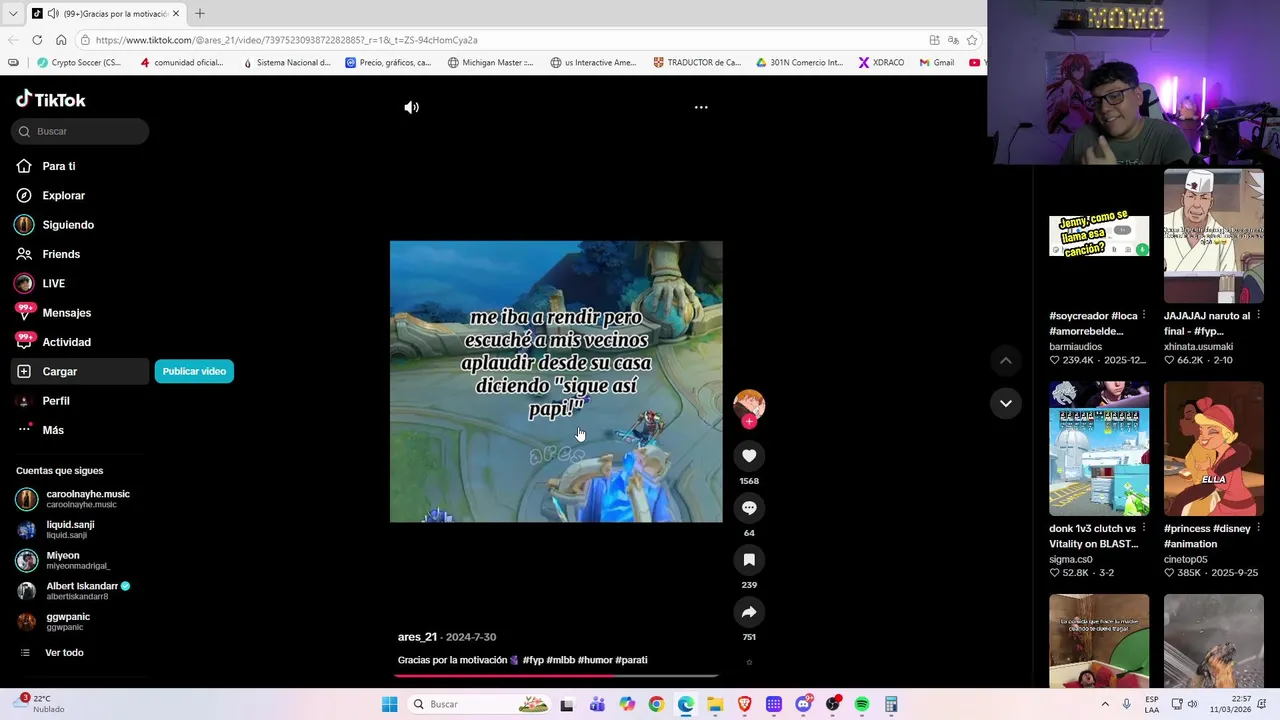
Task: Click the TikTok logo
Action: [x=51, y=99]
